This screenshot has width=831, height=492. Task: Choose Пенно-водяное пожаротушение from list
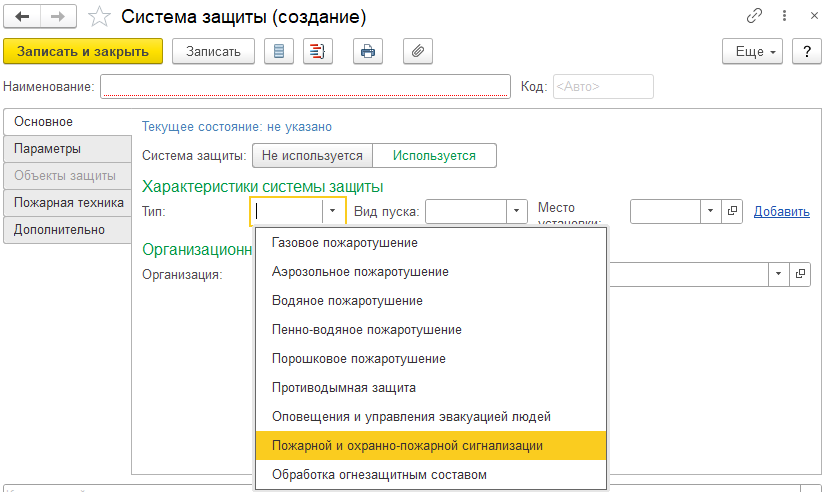click(431, 330)
